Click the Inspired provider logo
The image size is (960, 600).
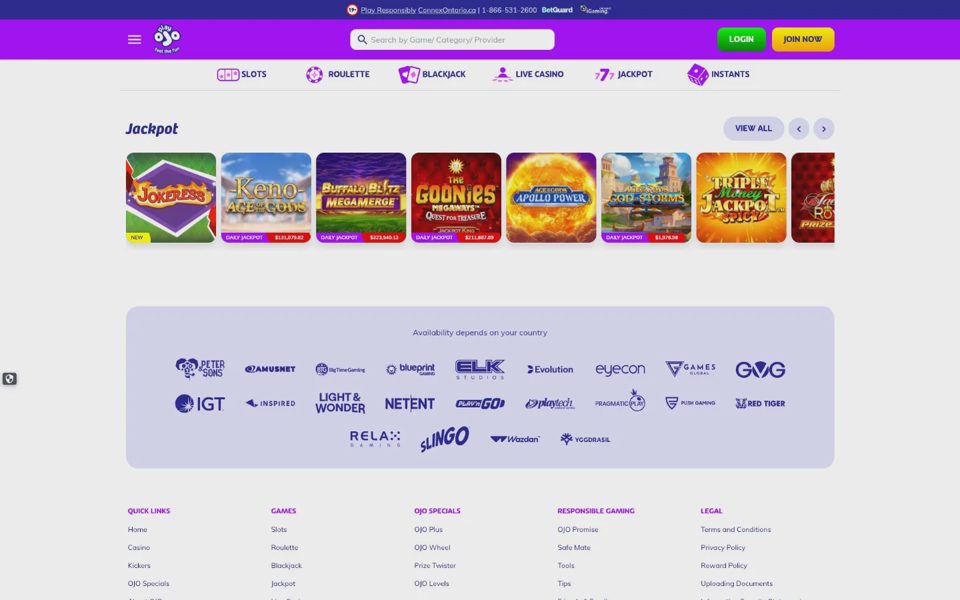[270, 403]
